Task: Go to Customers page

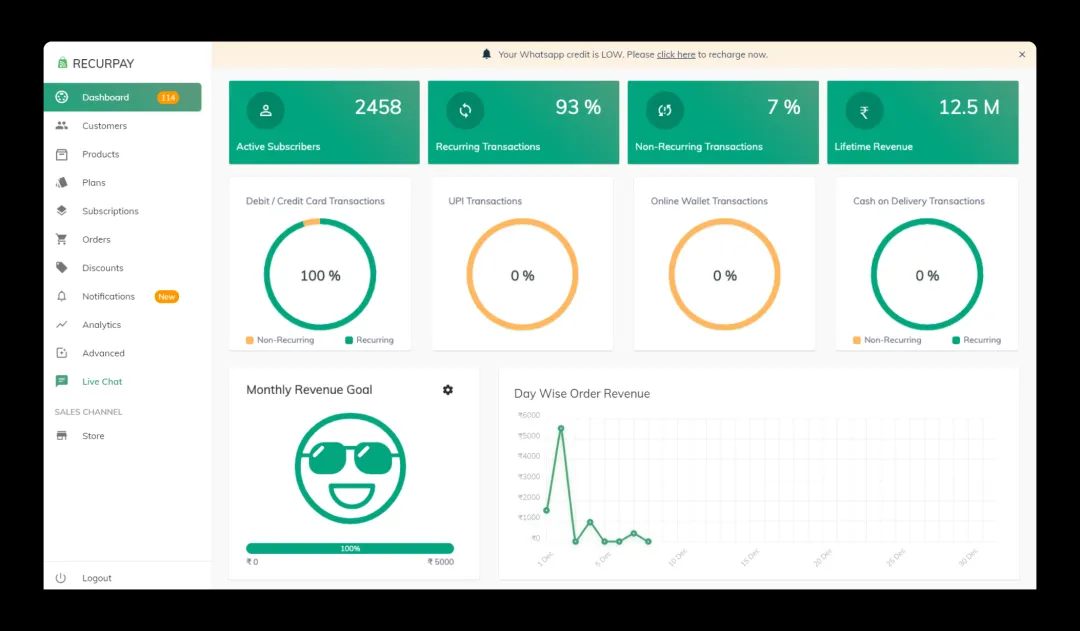Action: pos(105,125)
